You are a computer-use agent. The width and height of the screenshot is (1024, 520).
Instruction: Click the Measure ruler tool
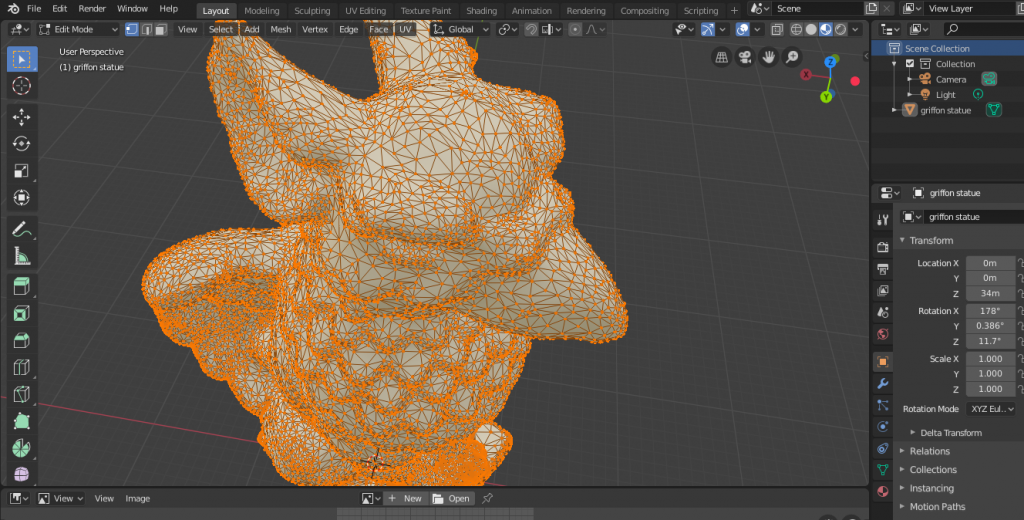[21, 256]
